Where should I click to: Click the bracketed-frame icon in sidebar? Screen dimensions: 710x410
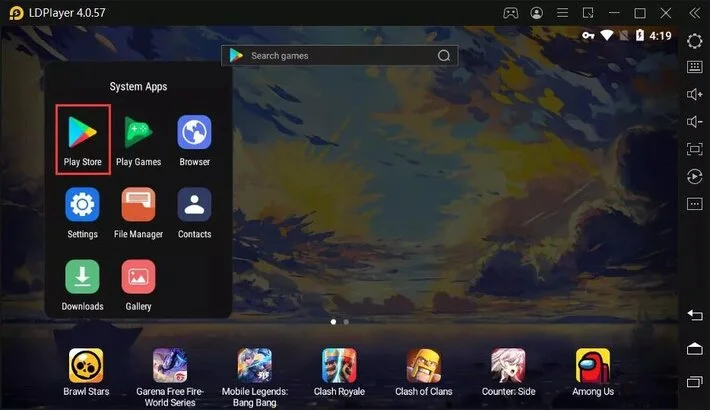(x=695, y=149)
